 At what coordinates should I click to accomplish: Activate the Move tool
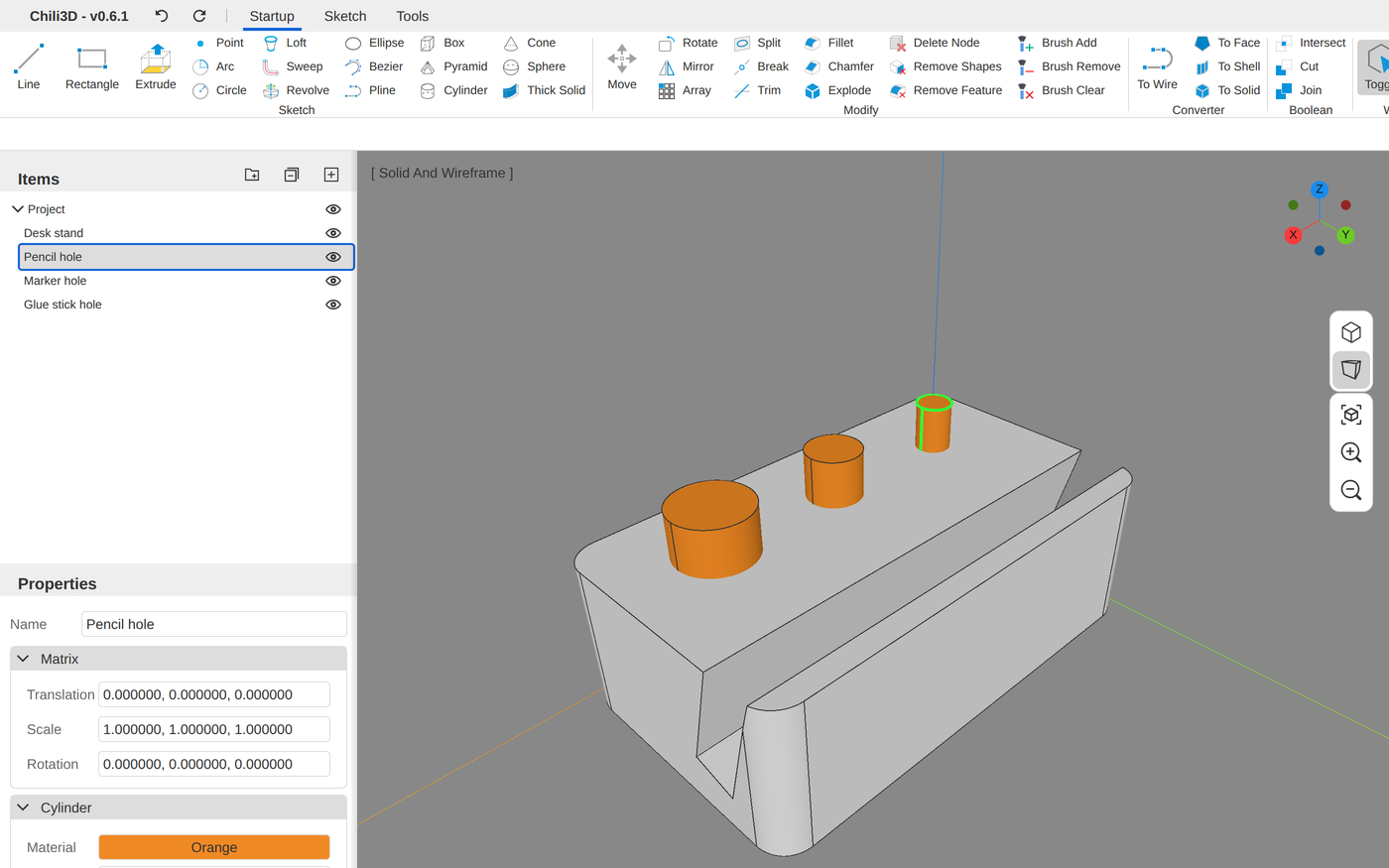click(622, 67)
